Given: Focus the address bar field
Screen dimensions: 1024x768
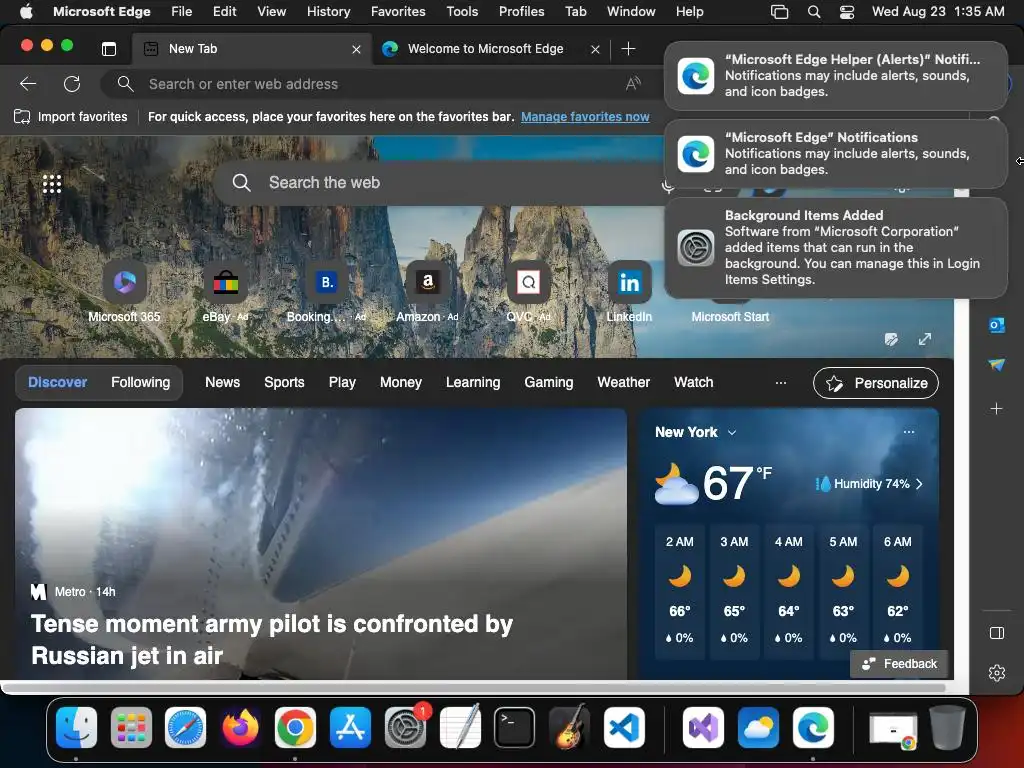Looking at the screenshot, I should 379,84.
